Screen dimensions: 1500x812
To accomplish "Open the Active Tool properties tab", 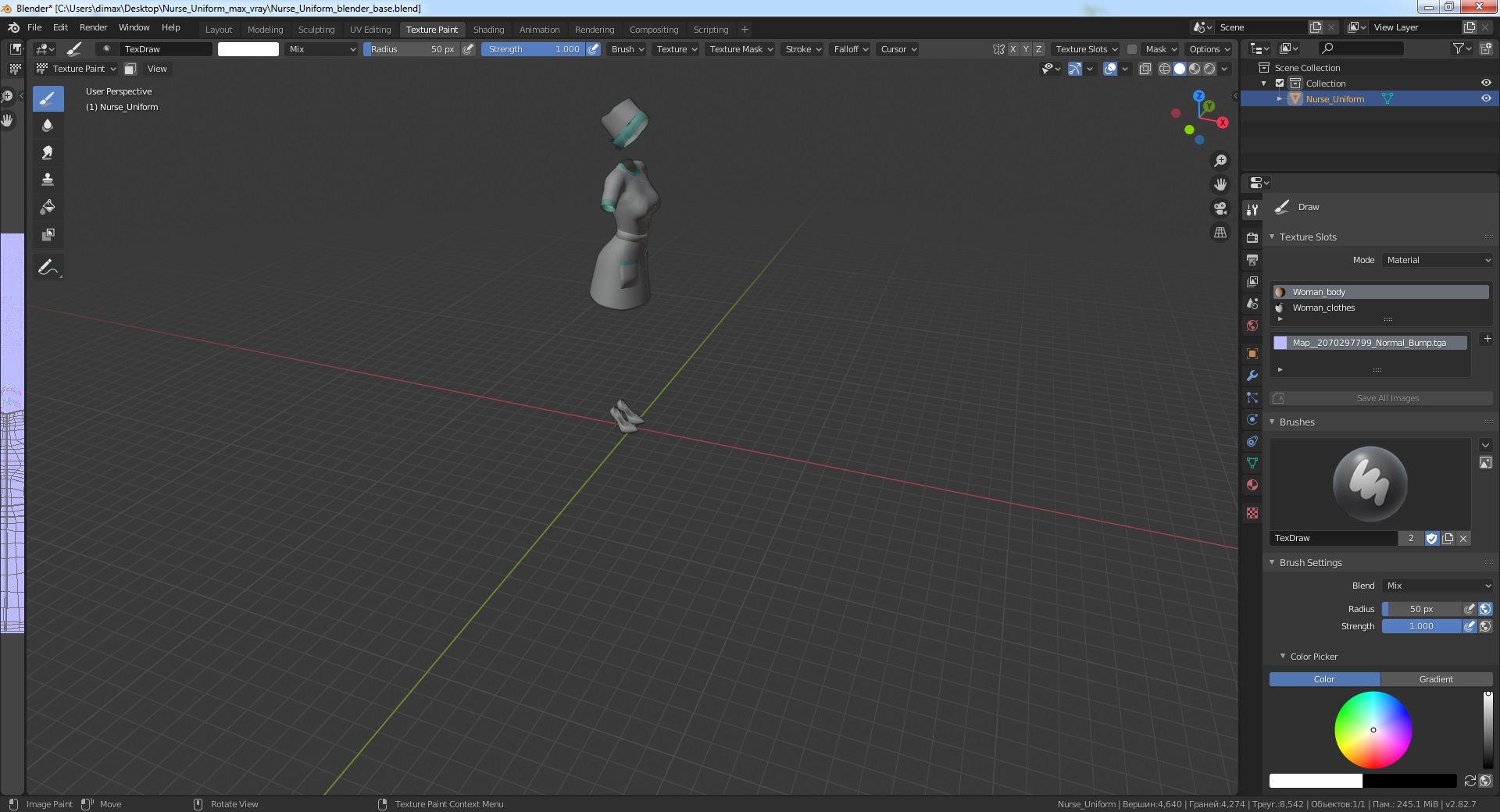I will [1252, 209].
